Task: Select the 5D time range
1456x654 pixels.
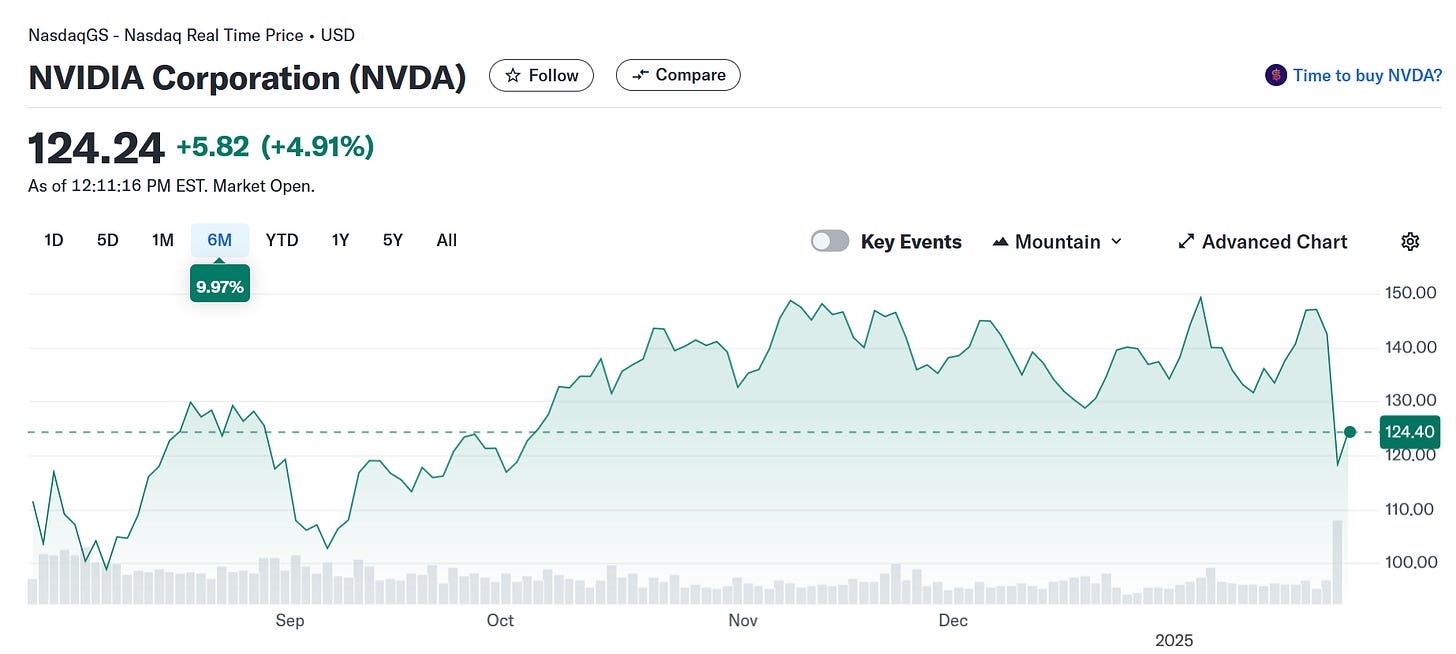Action: point(108,240)
